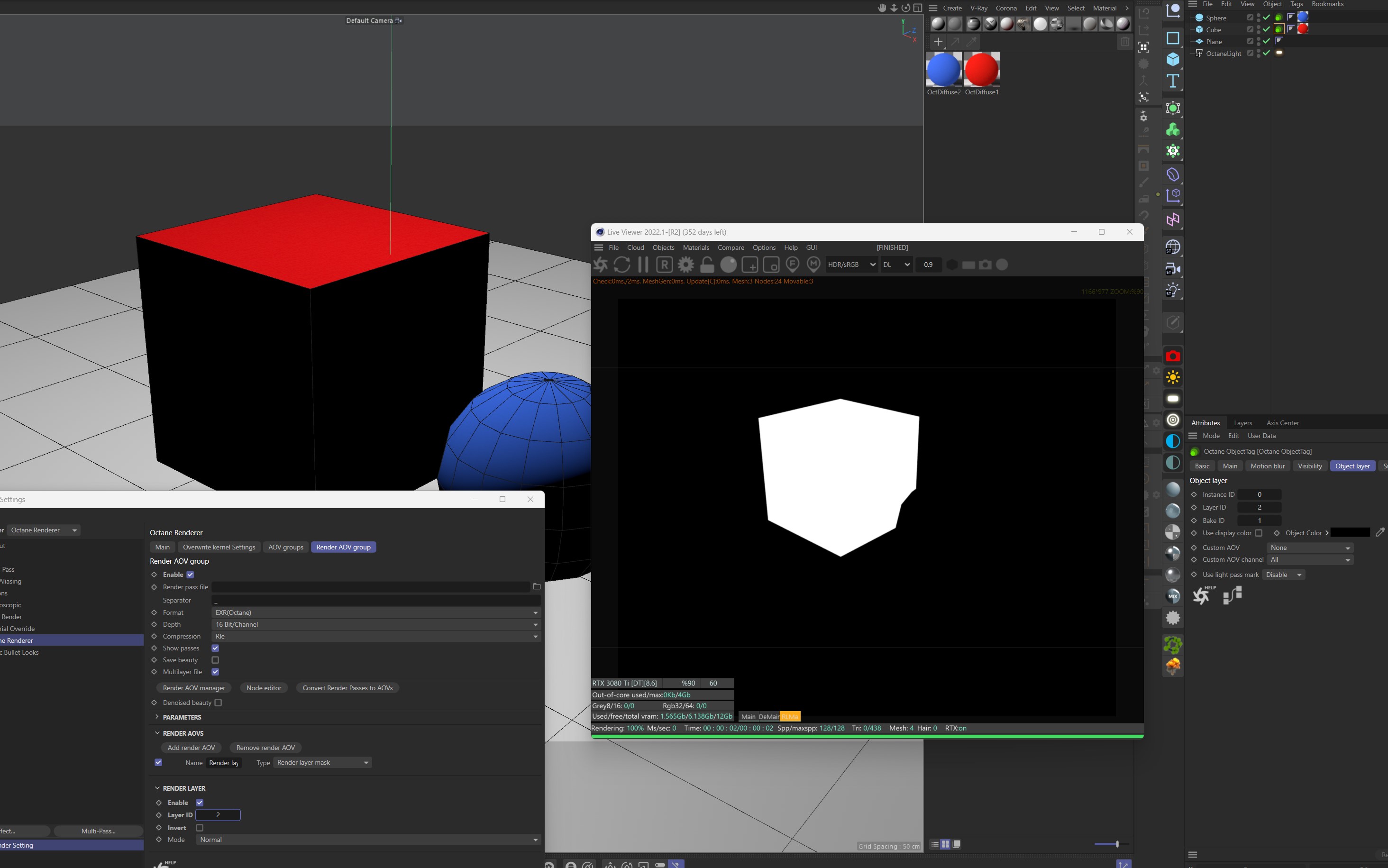The width and height of the screenshot is (1388, 868).
Task: Select the Text spline tool icon
Action: (x=1173, y=81)
